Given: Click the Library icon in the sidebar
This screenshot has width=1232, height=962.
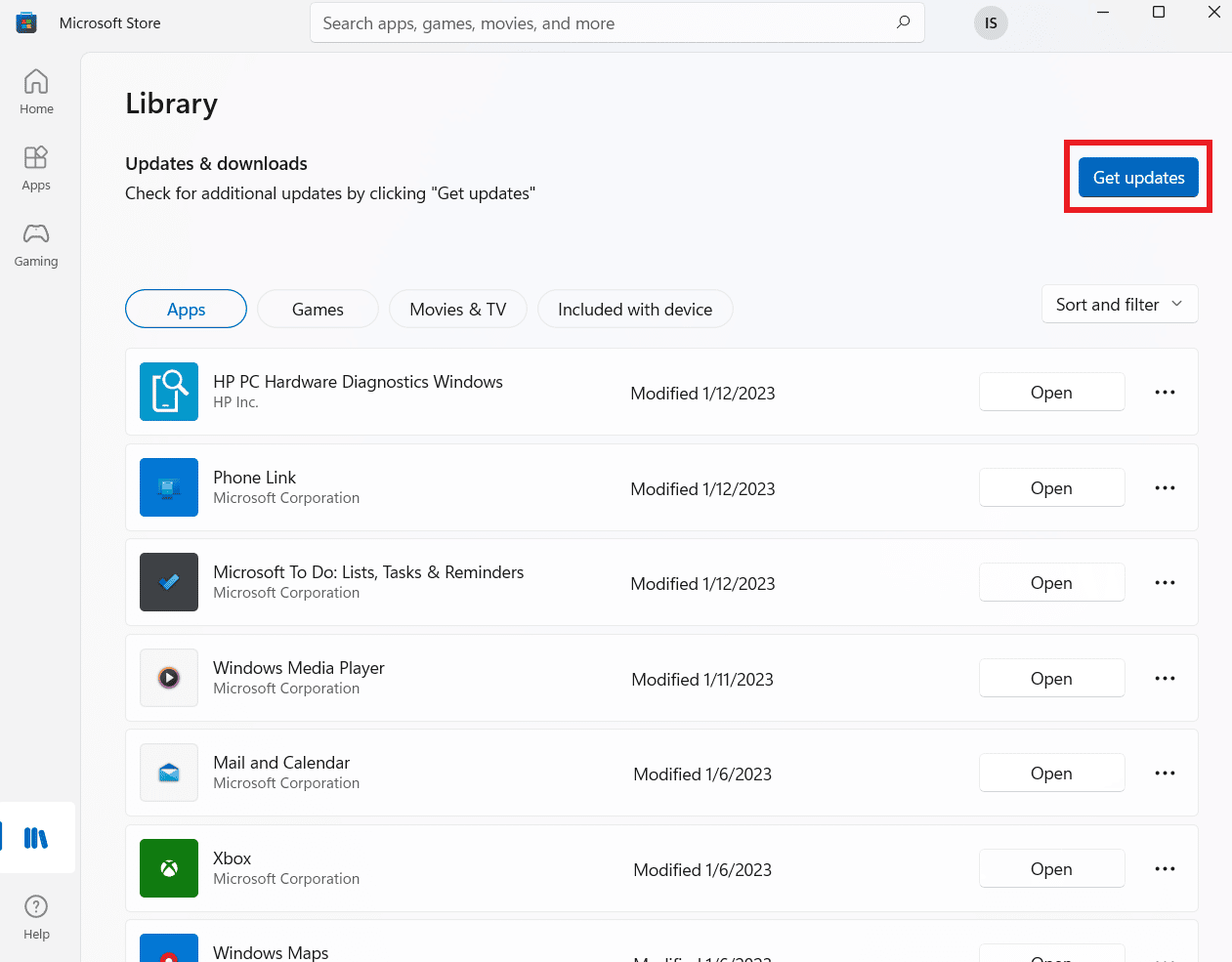Looking at the screenshot, I should click(36, 837).
